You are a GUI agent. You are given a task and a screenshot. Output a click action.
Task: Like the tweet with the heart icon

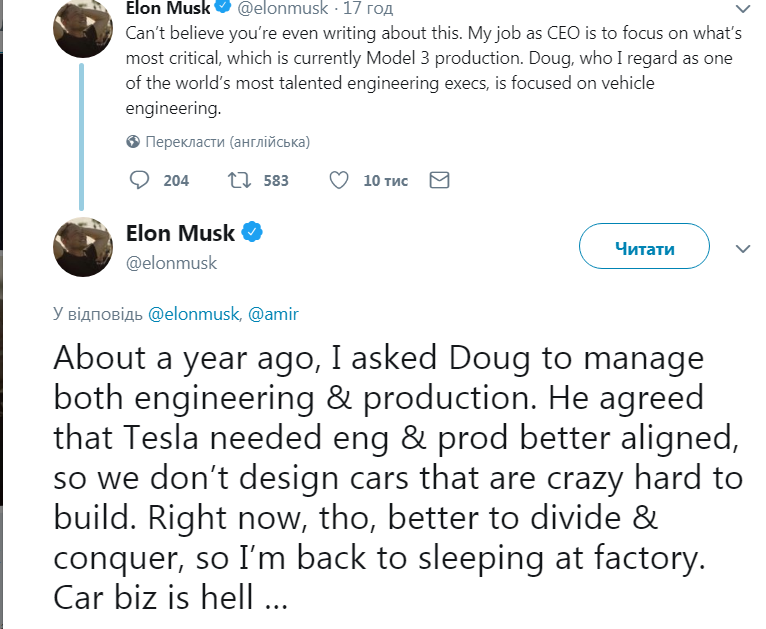(x=339, y=180)
